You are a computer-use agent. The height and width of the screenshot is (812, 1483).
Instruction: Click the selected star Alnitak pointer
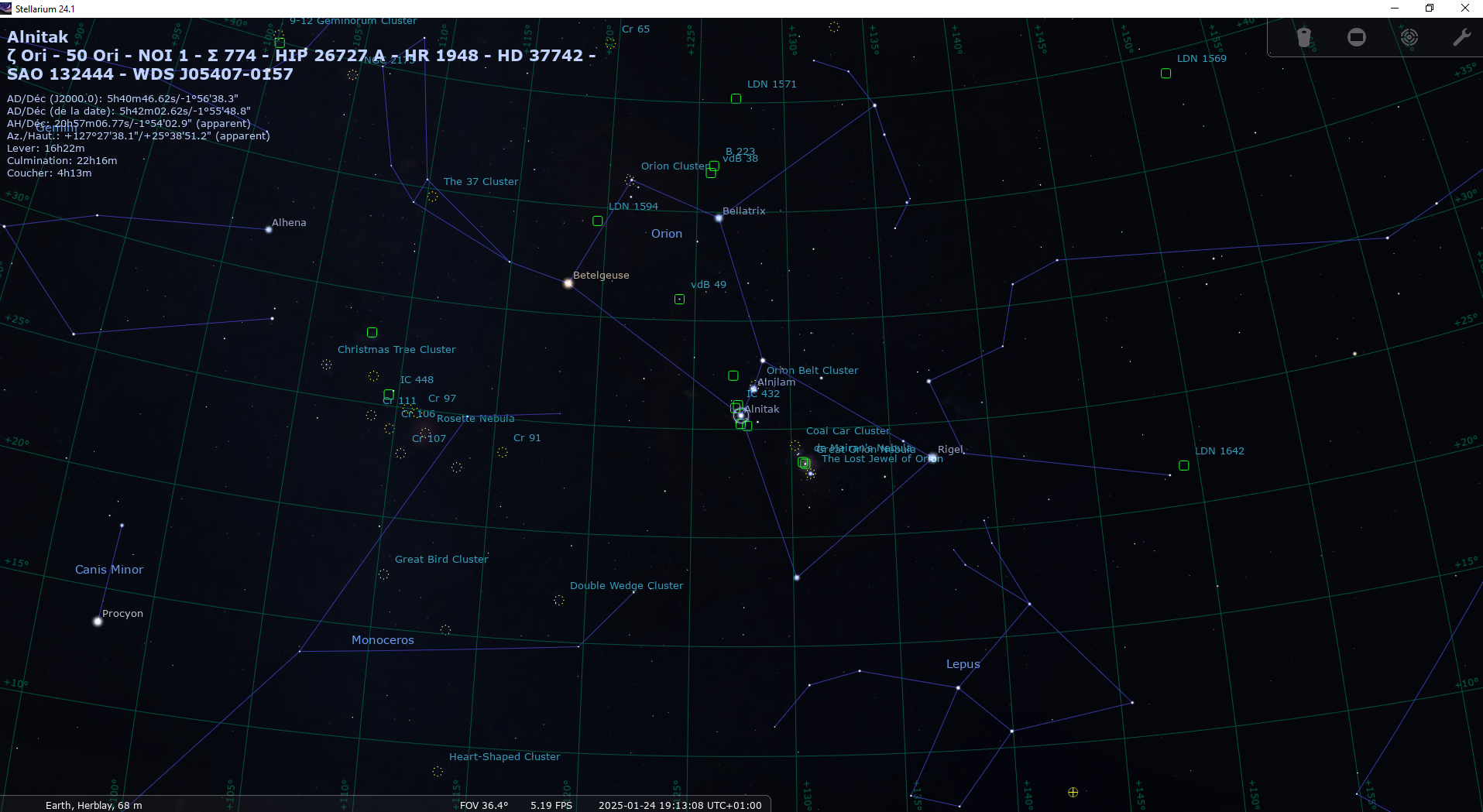click(741, 416)
